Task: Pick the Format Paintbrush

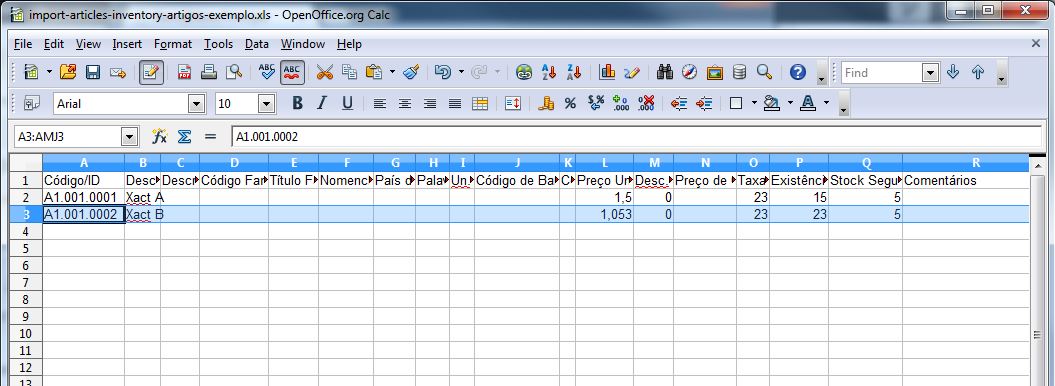Action: click(x=411, y=72)
